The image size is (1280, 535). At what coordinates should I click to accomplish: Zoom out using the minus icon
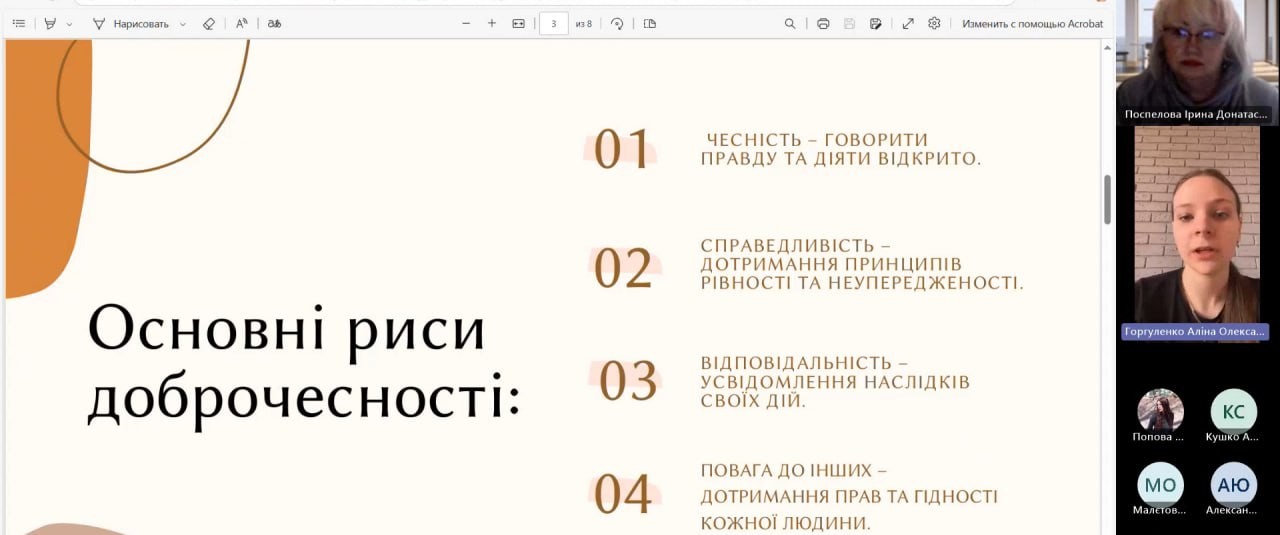[466, 23]
